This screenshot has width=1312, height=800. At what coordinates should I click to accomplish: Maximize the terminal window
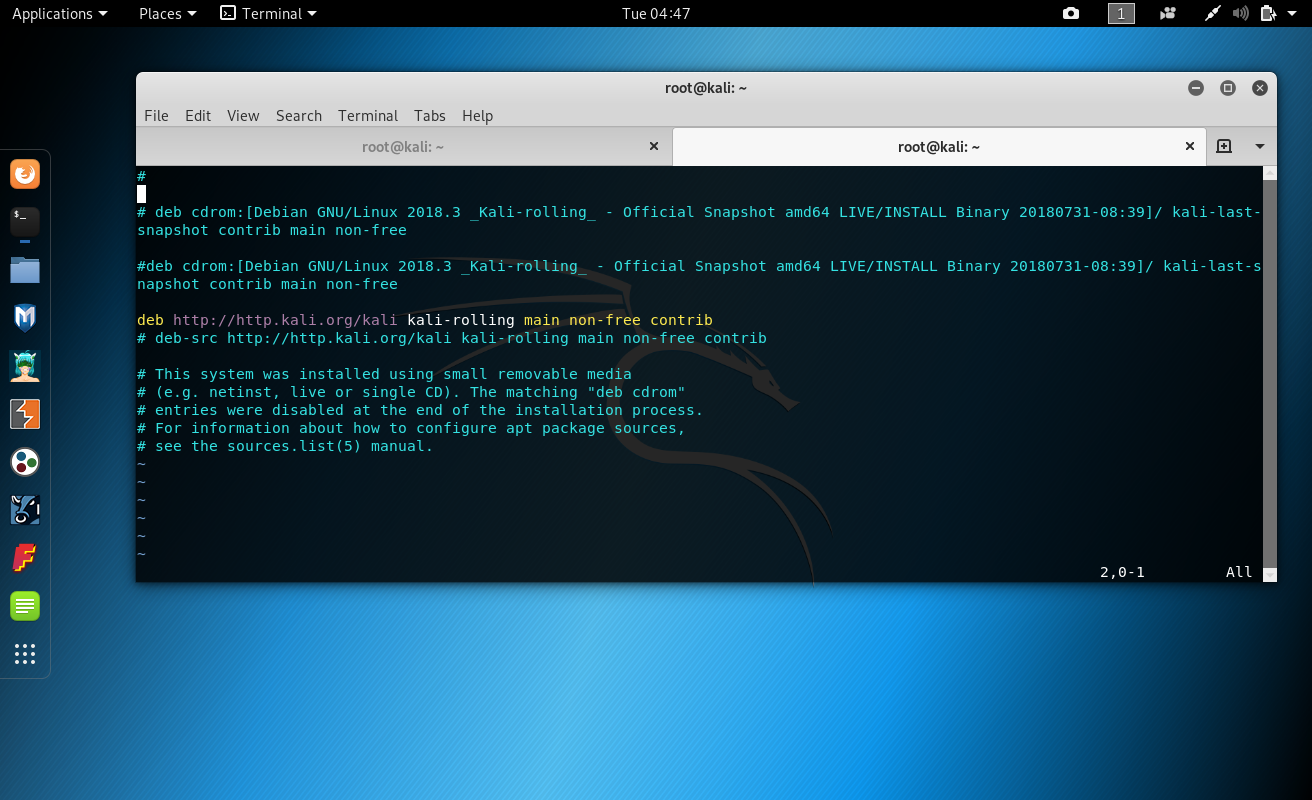pos(1228,88)
